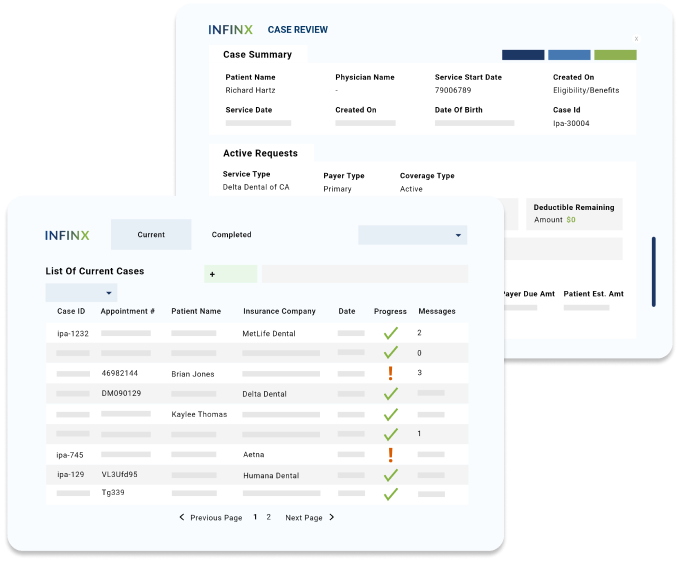The width and height of the screenshot is (677, 563).
Task: Click the checkmark in row with 1 message
Action: (391, 434)
